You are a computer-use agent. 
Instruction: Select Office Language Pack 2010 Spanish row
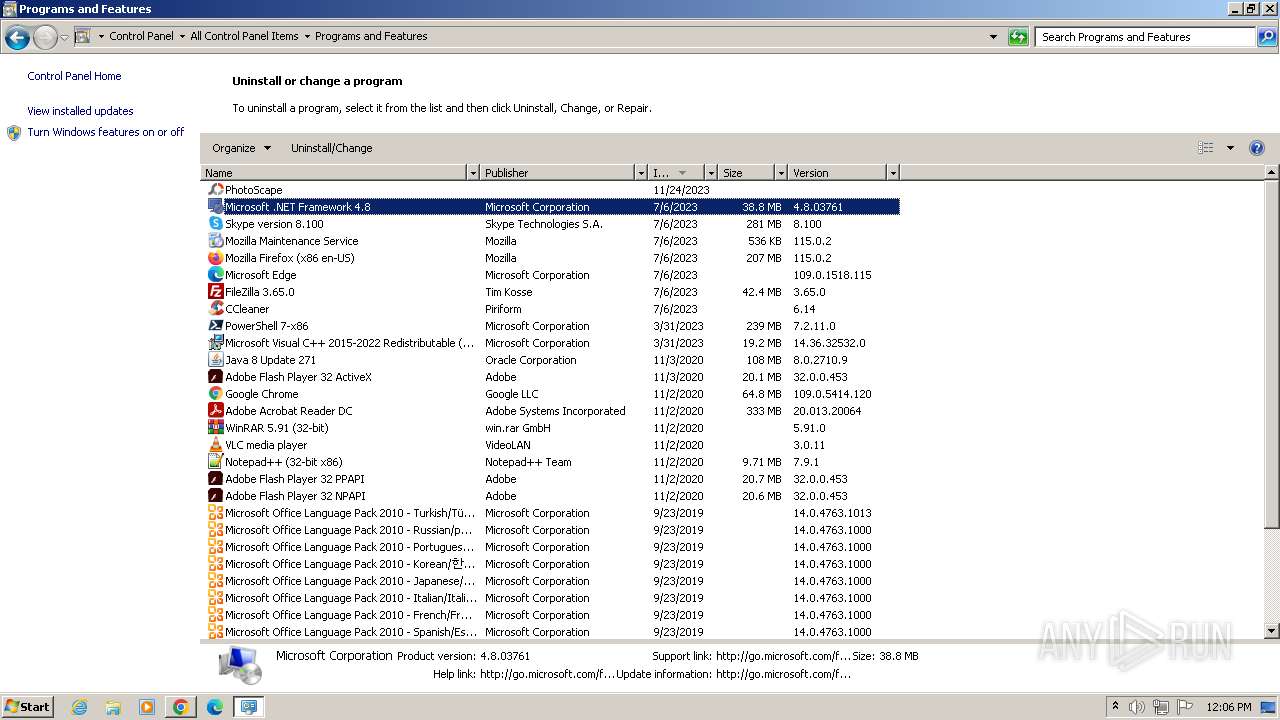tap(552, 632)
